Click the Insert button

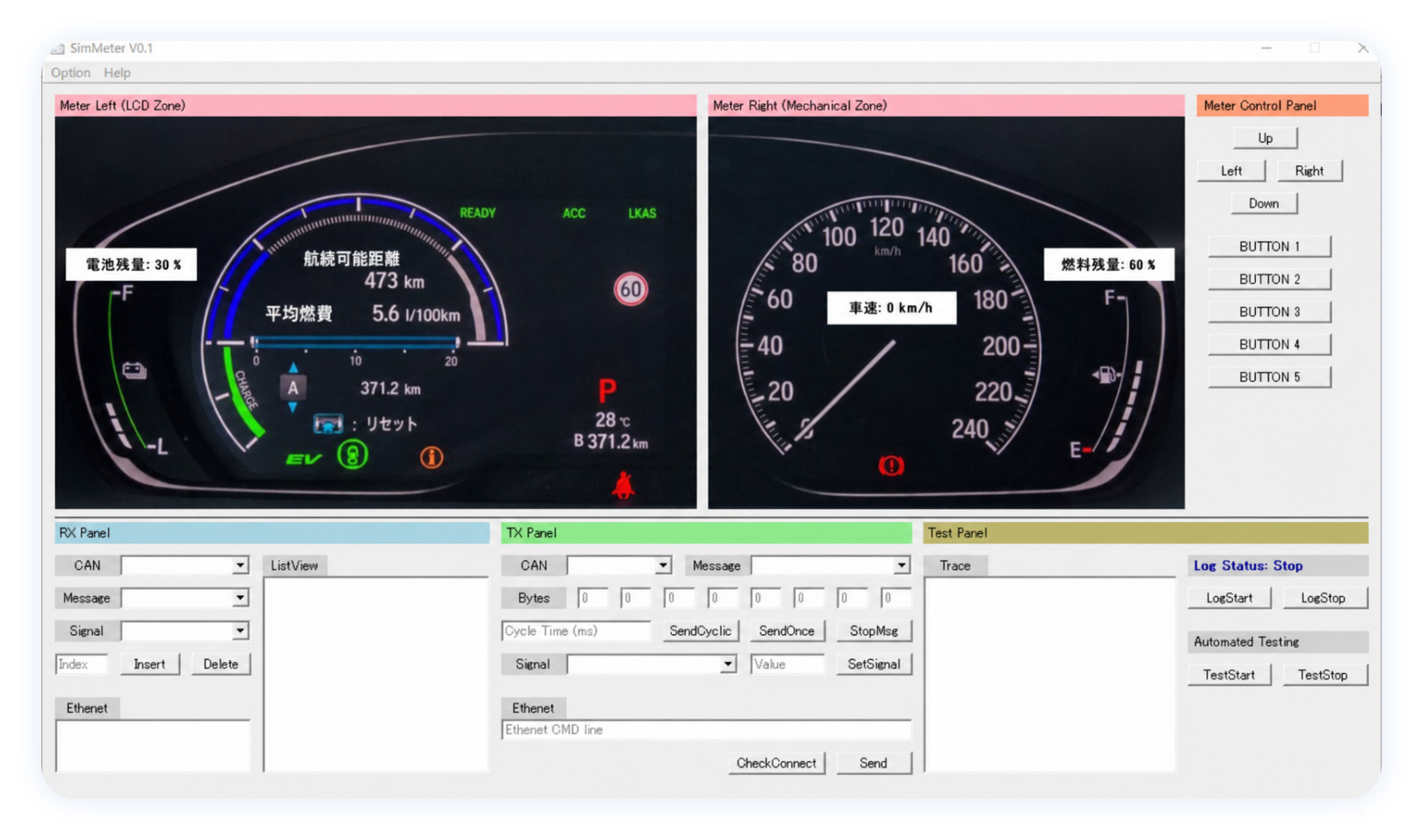[x=149, y=664]
